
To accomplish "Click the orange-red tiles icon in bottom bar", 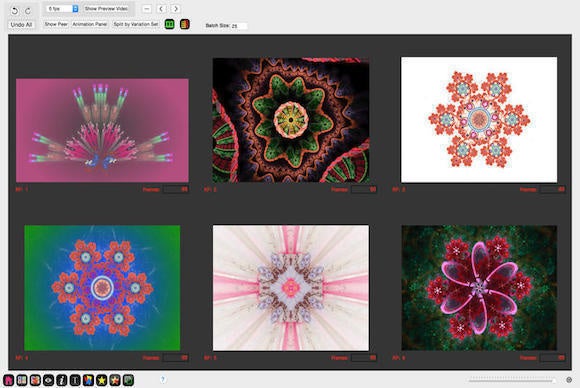I will pyautogui.click(x=35, y=380).
